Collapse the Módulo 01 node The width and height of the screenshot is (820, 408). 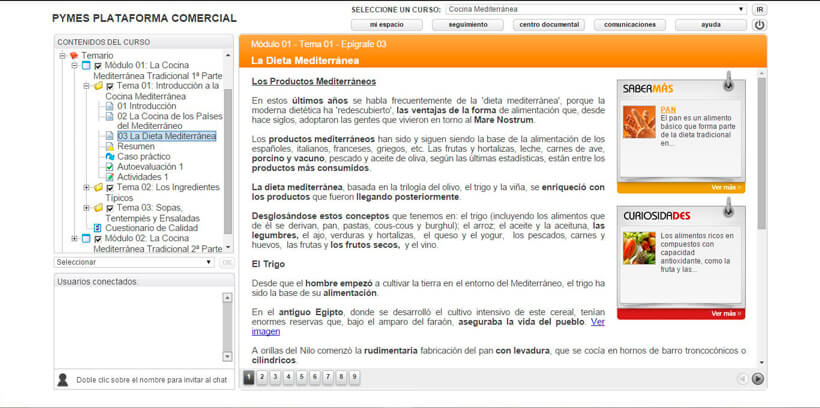(x=74, y=66)
